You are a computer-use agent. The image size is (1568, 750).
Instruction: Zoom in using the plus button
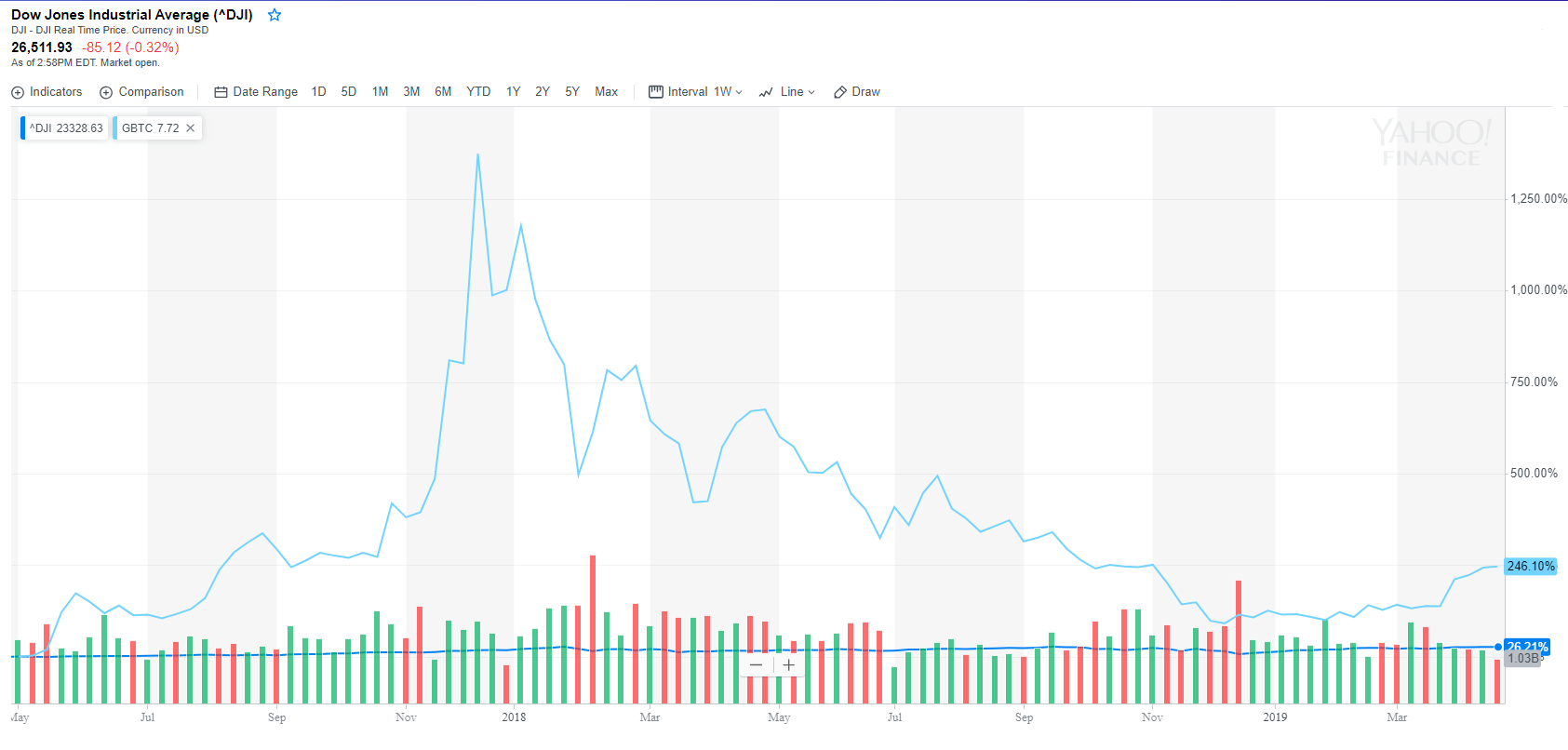click(789, 665)
